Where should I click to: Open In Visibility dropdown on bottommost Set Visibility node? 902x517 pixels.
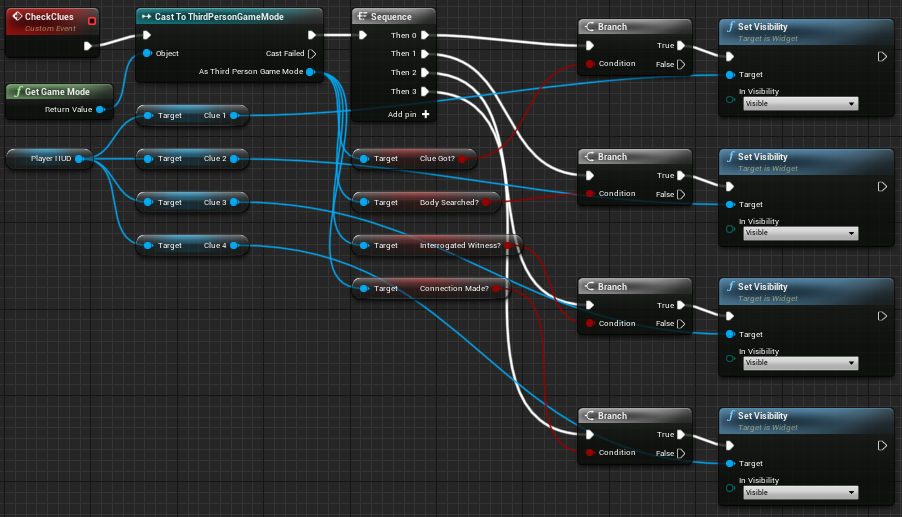(x=800, y=492)
